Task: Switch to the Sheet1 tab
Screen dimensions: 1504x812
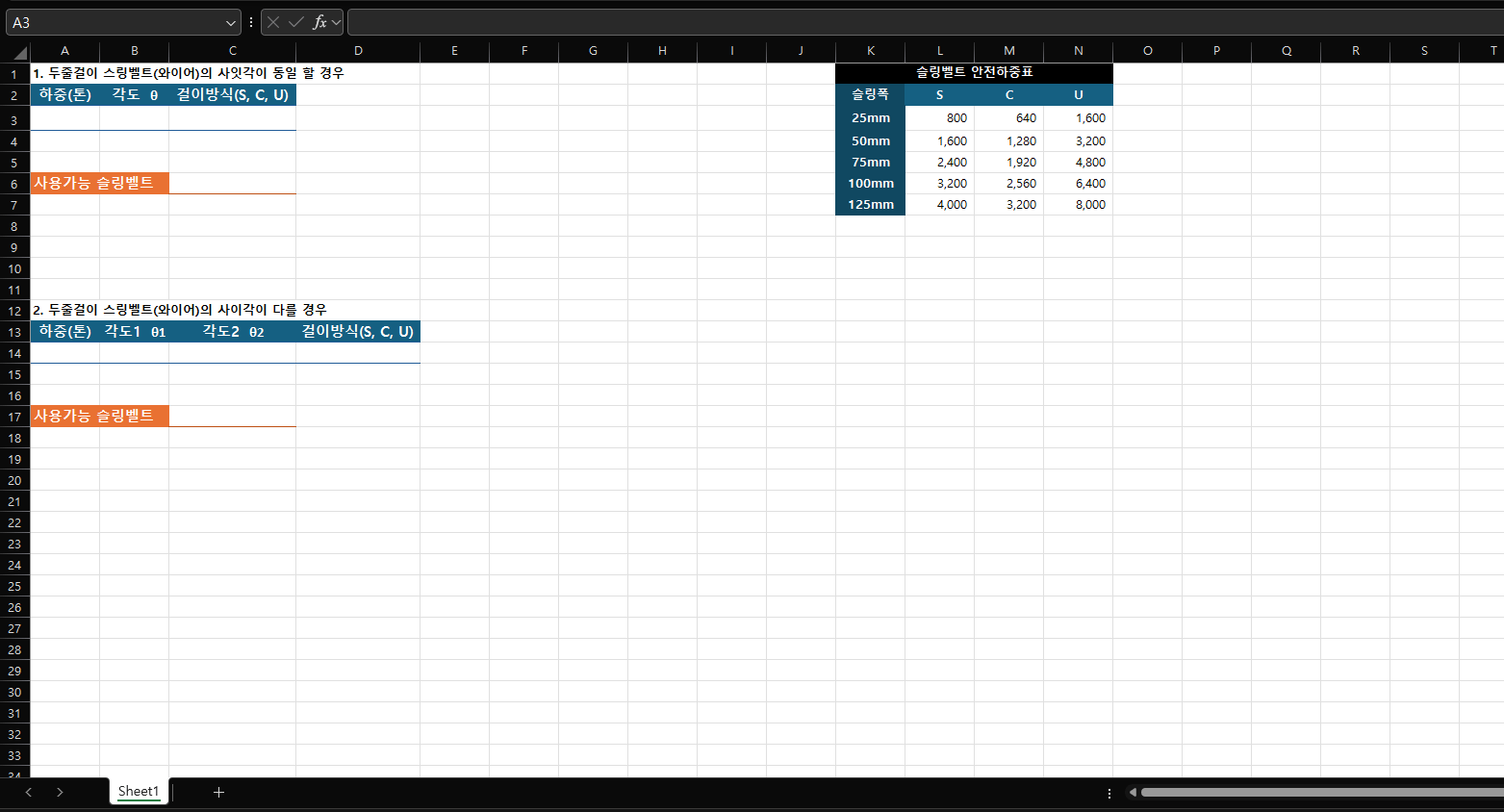Action: (x=139, y=791)
